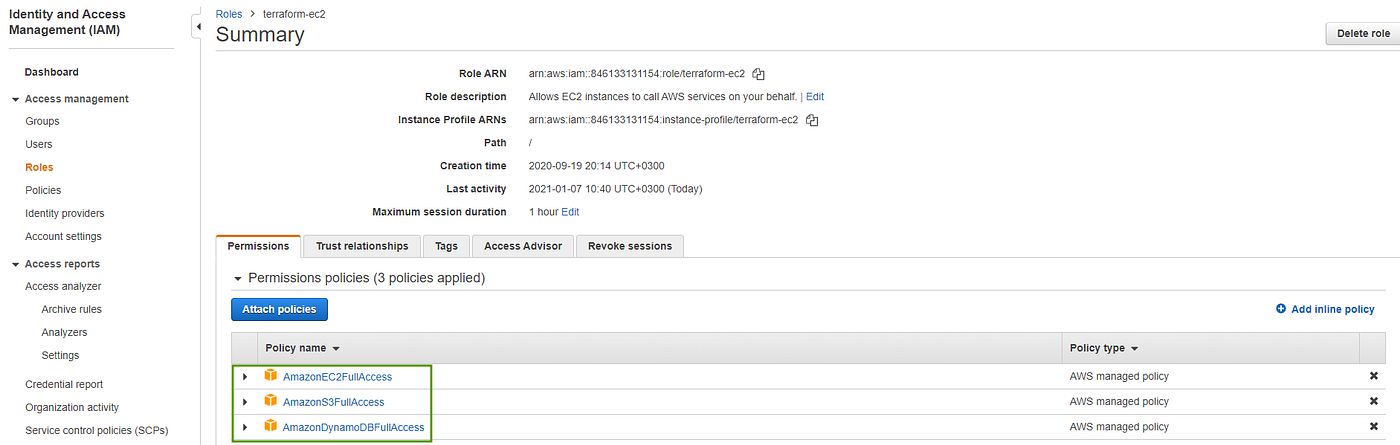Click the Delete role button
This screenshot has height=445, width=1400.
pyautogui.click(x=1362, y=33)
